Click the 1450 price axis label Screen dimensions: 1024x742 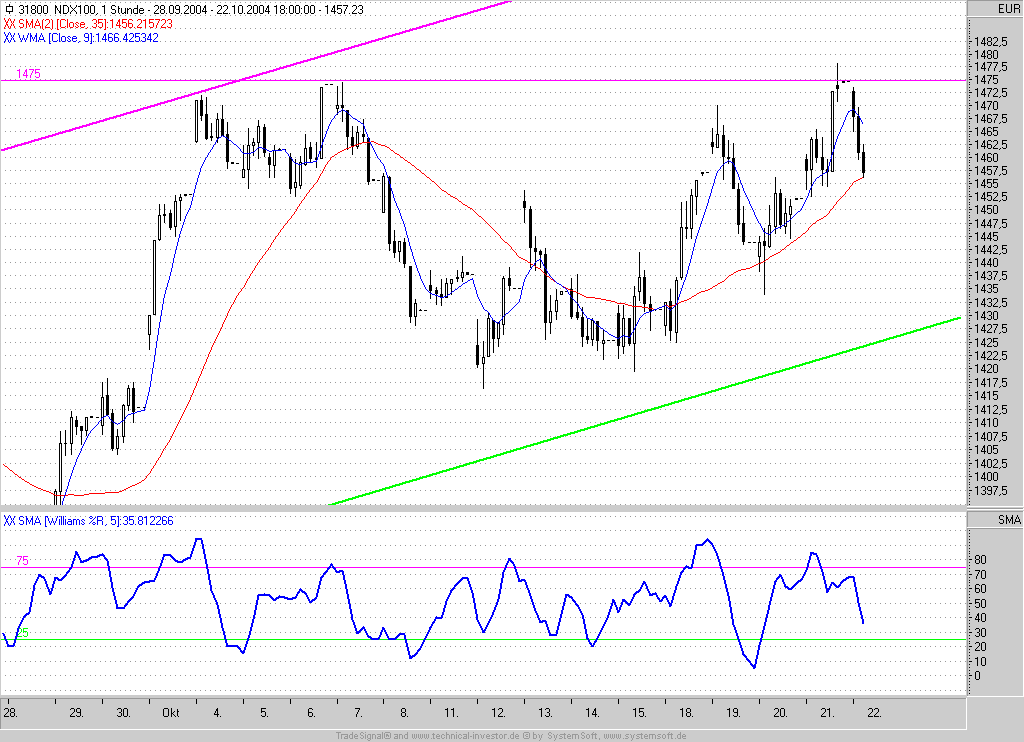pyautogui.click(x=986, y=210)
